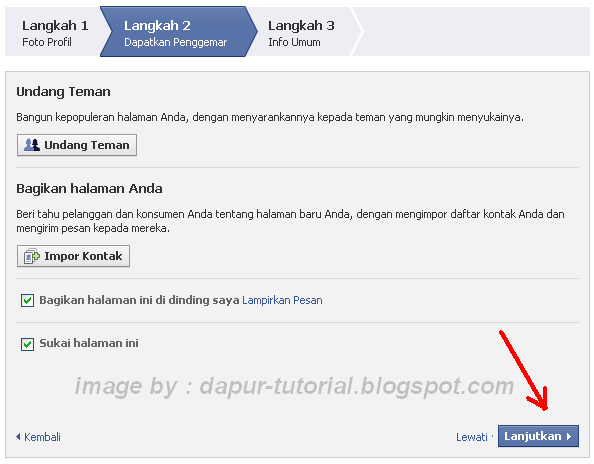
Task: Toggle the Sukai halaman ini checkbox
Action: (x=27, y=344)
